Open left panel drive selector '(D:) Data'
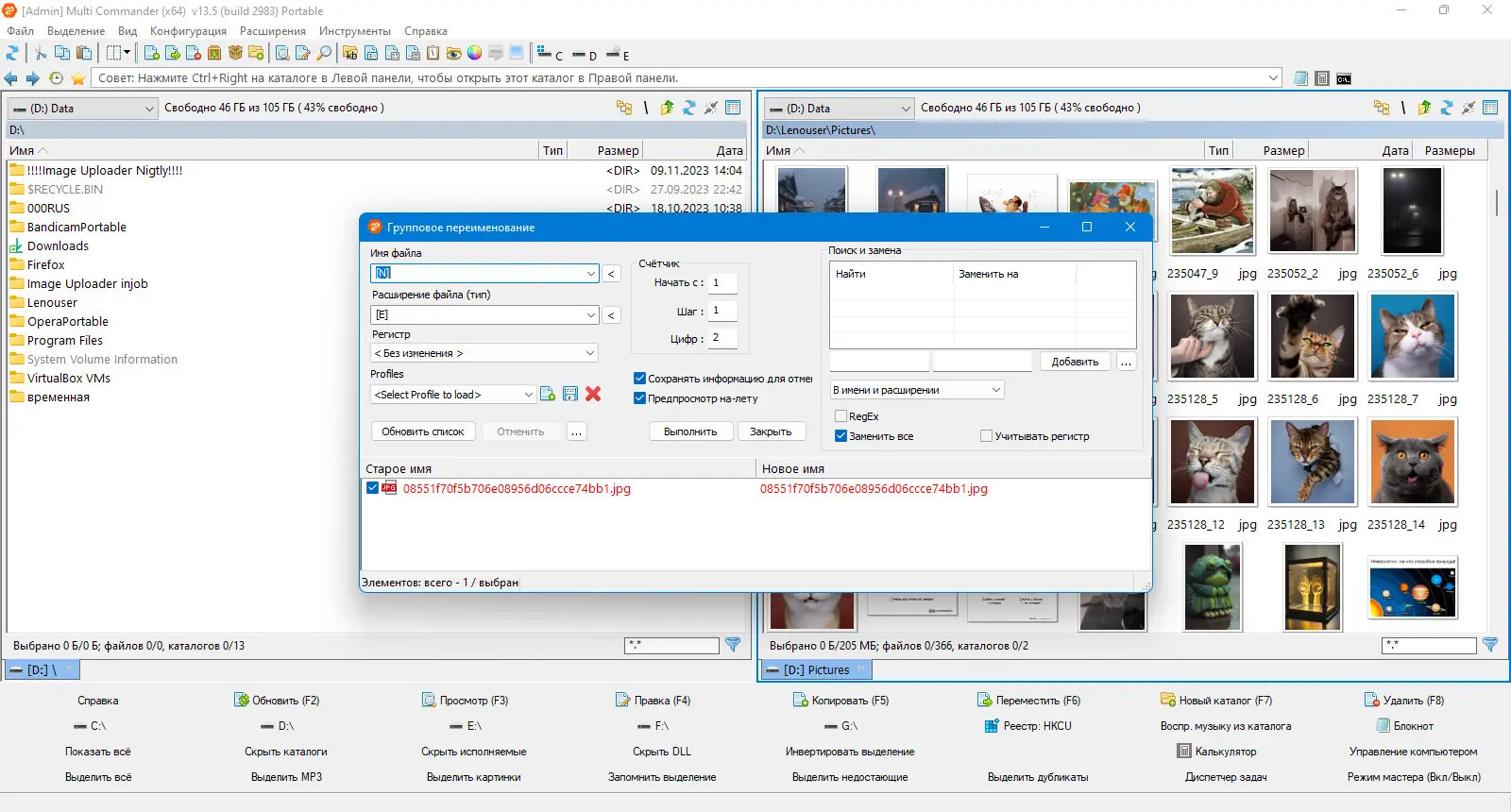The height and width of the screenshot is (812, 1511). point(82,109)
